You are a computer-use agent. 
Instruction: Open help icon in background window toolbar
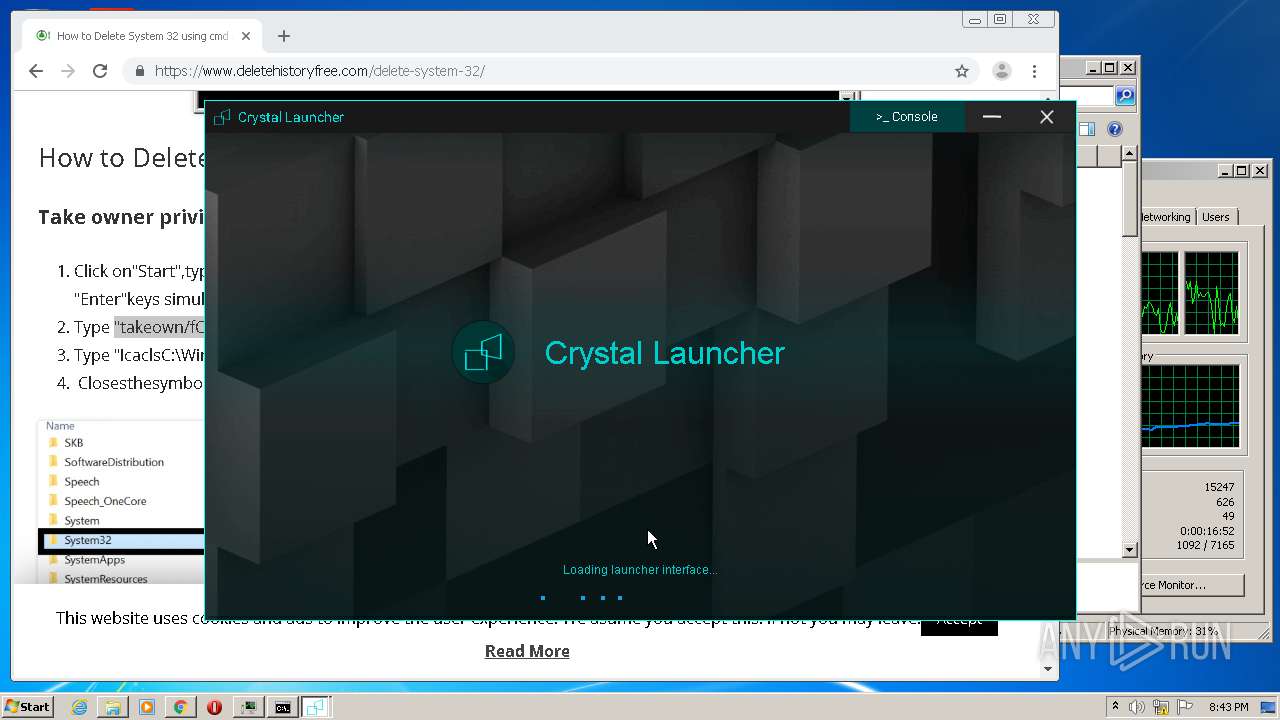(x=1115, y=129)
